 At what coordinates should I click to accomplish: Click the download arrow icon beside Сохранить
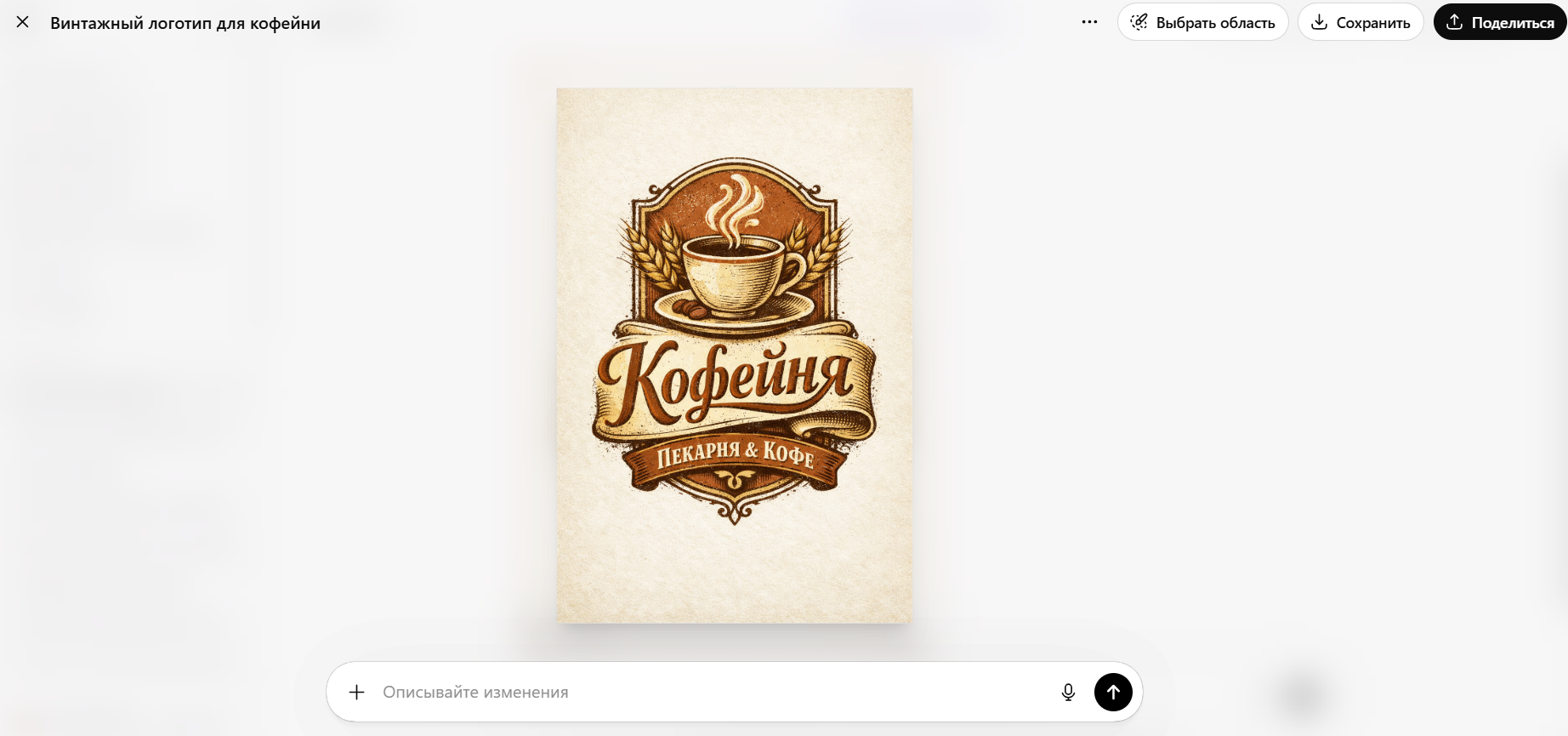pyautogui.click(x=1319, y=22)
